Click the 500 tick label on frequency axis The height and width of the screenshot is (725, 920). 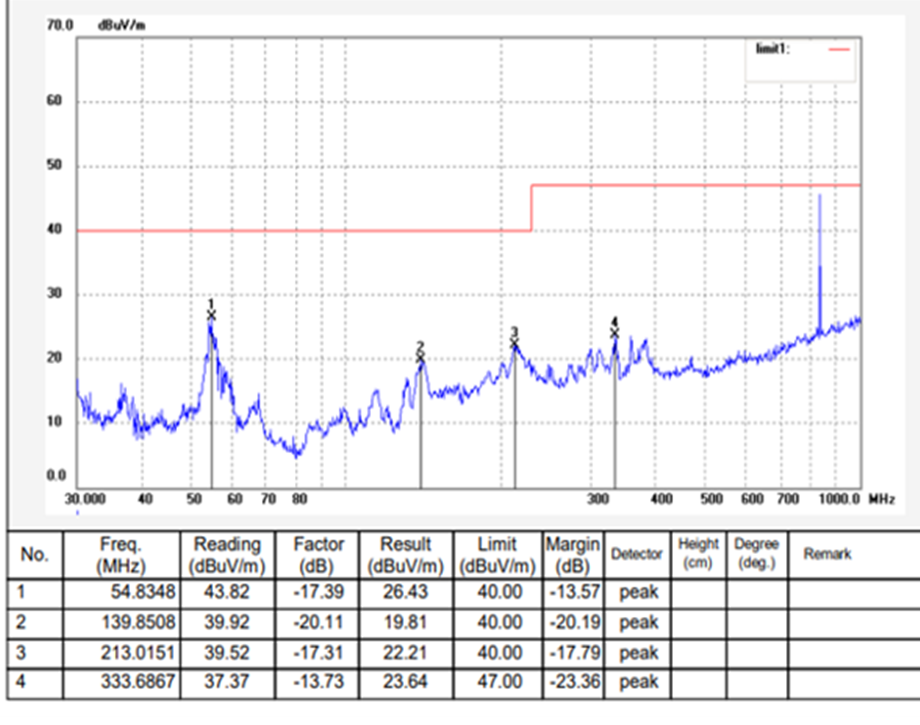712,499
